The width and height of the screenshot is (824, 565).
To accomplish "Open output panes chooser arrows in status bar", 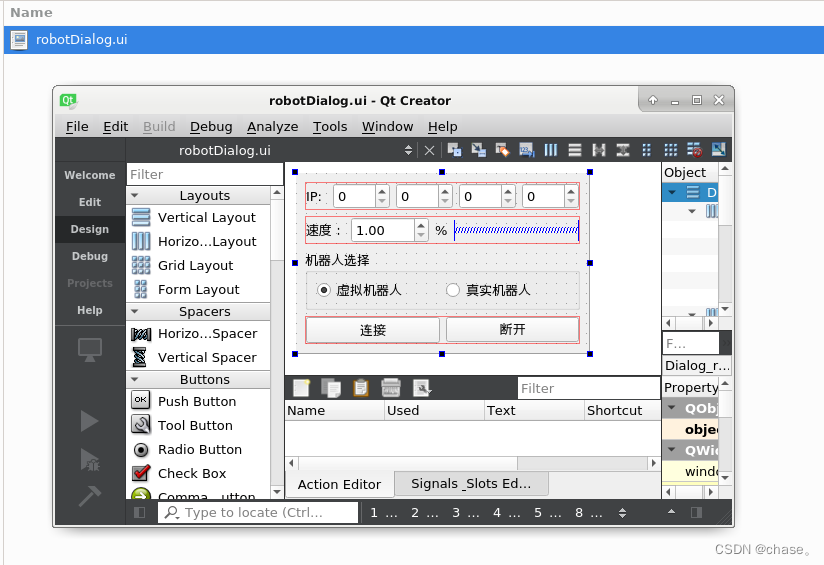I will [x=622, y=513].
